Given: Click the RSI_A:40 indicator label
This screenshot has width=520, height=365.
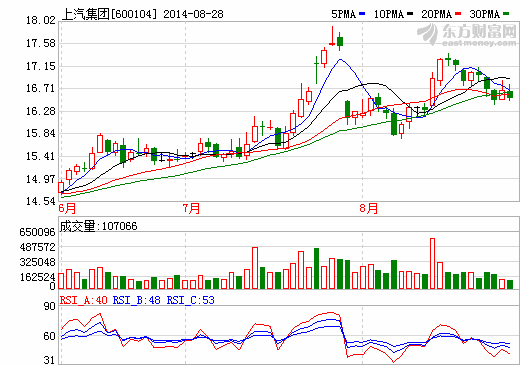Looking at the screenshot, I should pos(83,300).
